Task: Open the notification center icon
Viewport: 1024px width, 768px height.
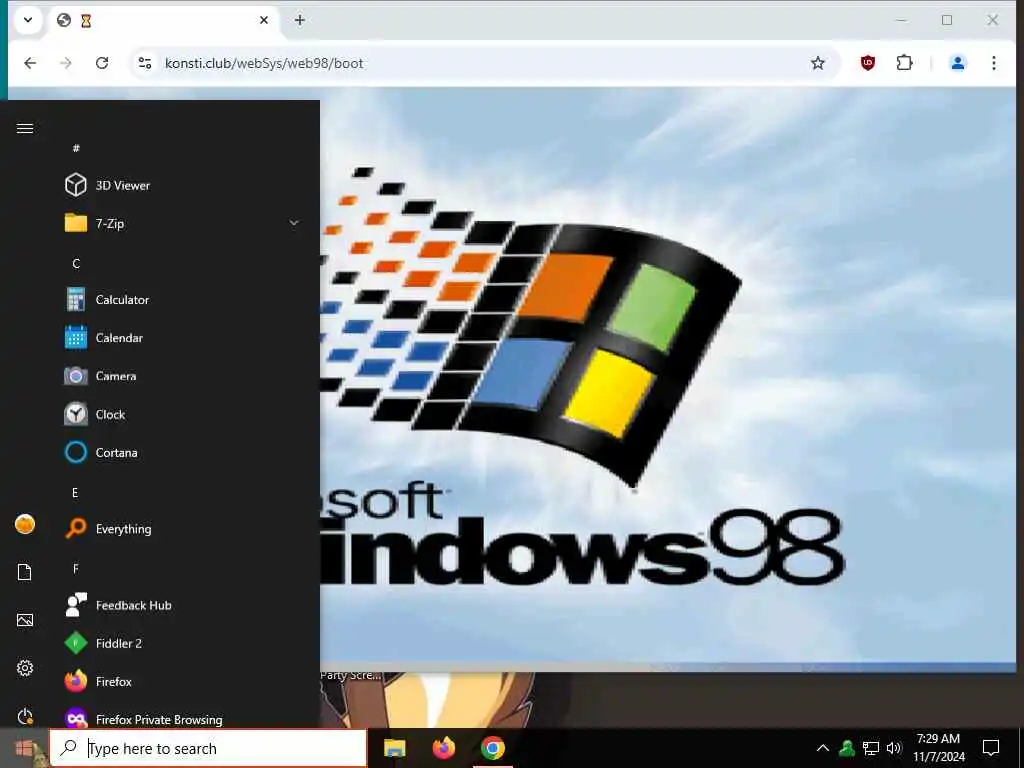Action: (991, 748)
